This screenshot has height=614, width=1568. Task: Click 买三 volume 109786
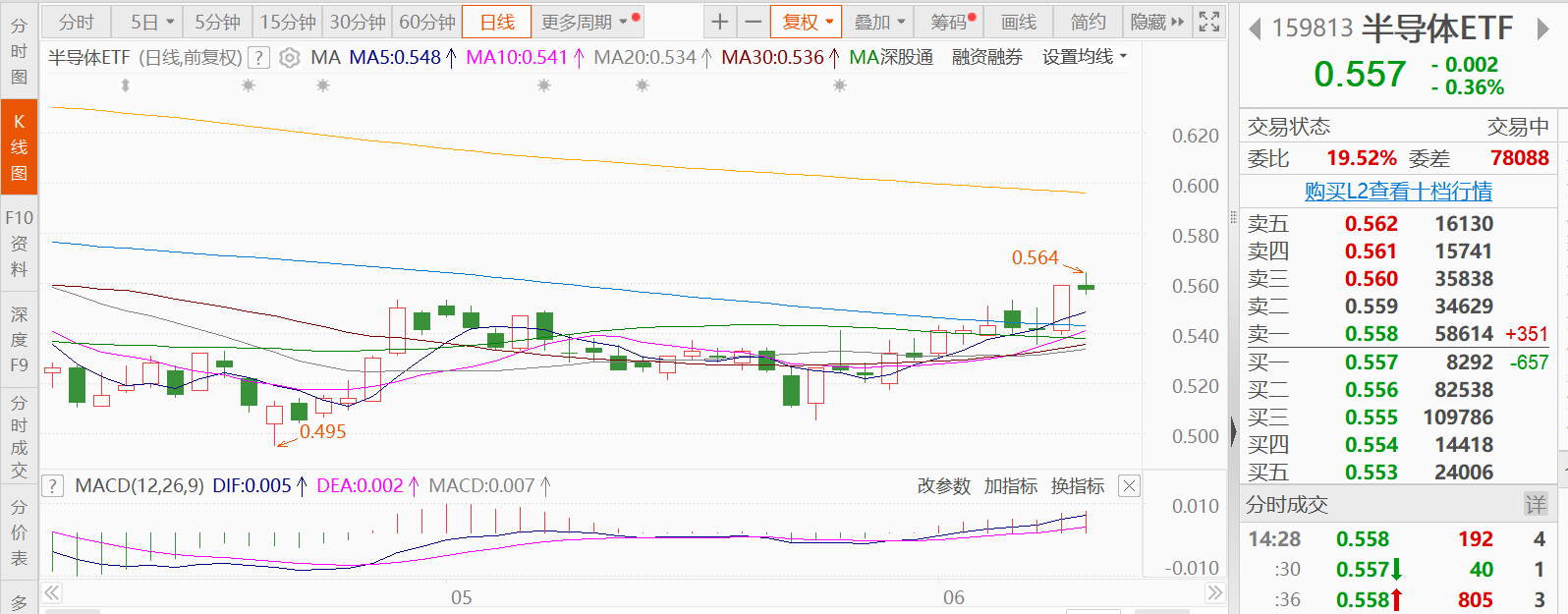coord(1458,418)
